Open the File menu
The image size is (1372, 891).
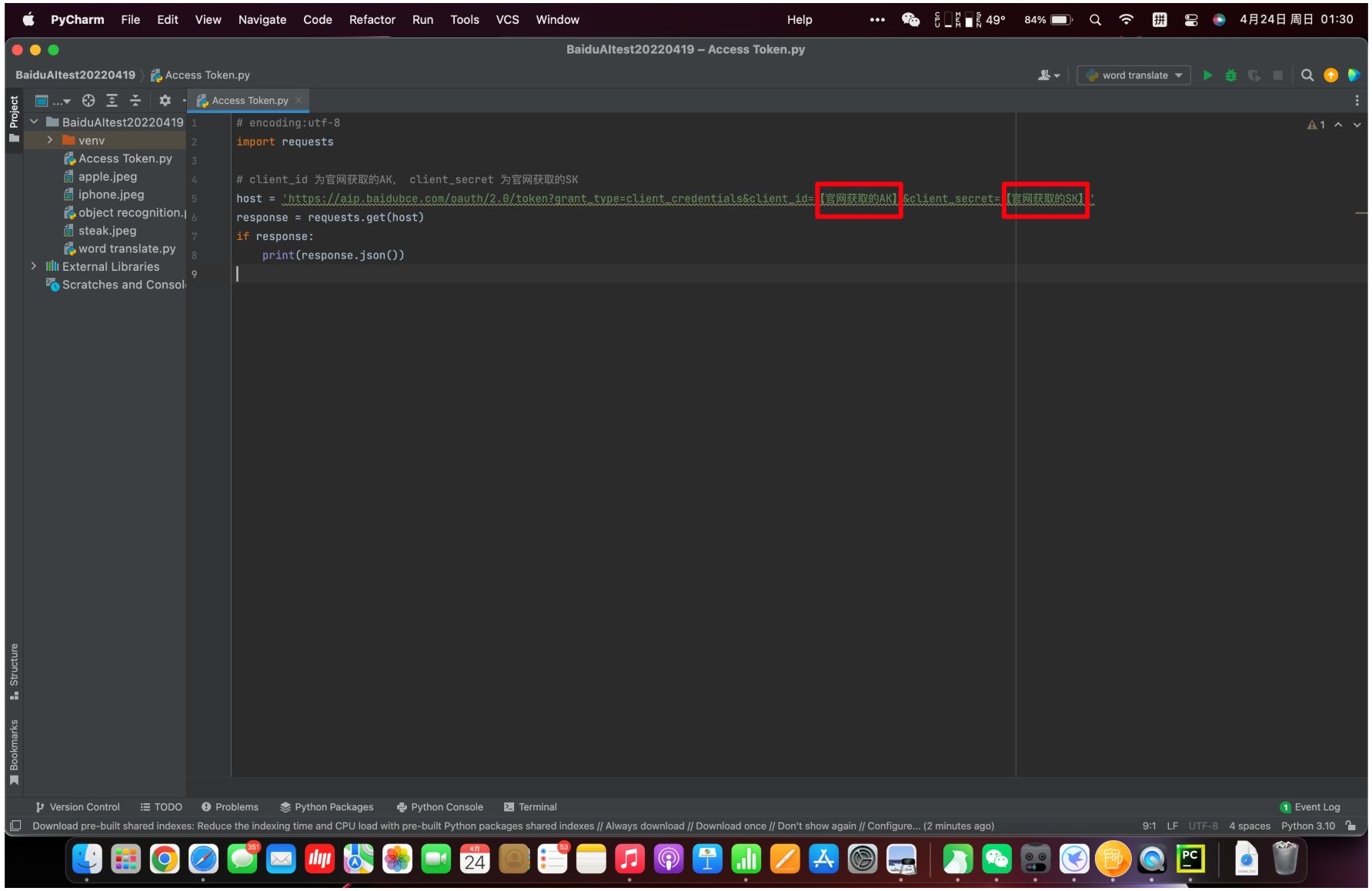tap(130, 20)
